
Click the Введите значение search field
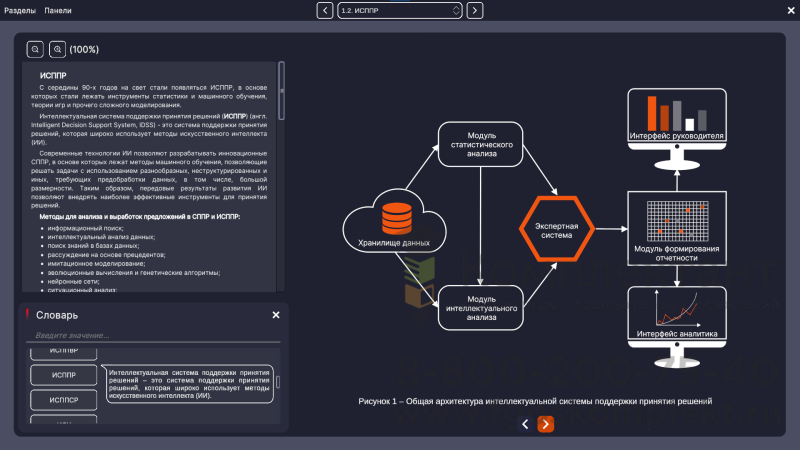tap(150, 335)
